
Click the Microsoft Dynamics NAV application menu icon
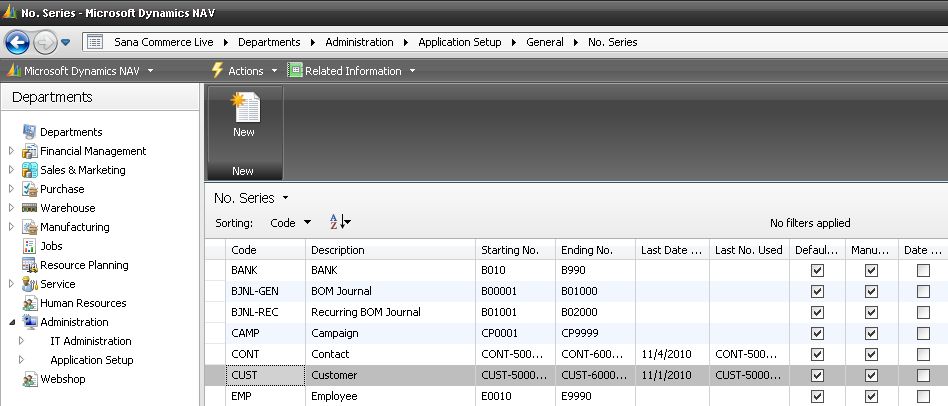click(x=13, y=71)
